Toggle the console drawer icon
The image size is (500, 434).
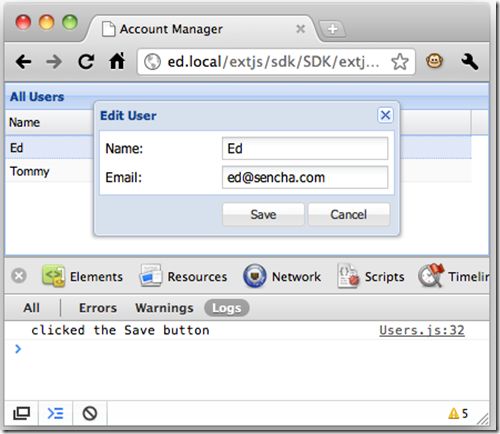click(55, 413)
